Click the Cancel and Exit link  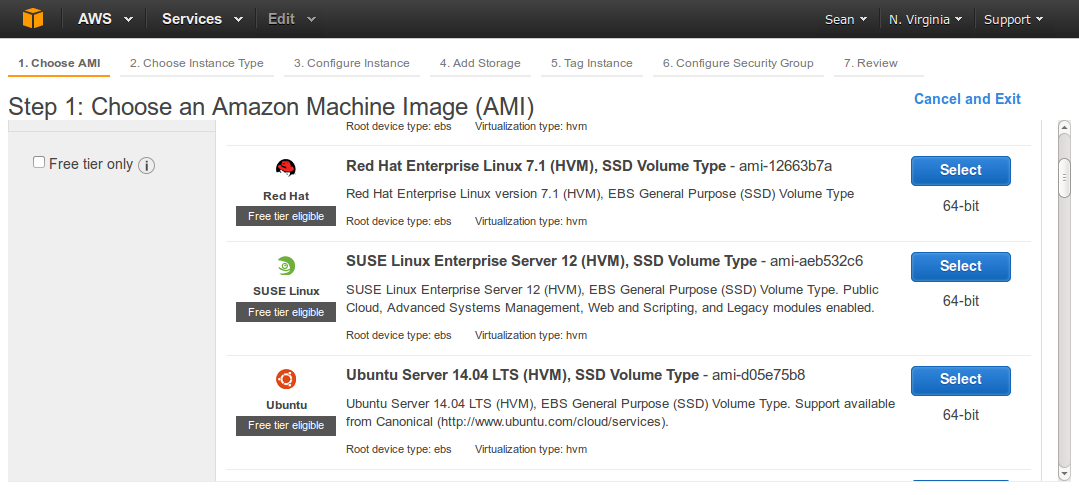(967, 99)
